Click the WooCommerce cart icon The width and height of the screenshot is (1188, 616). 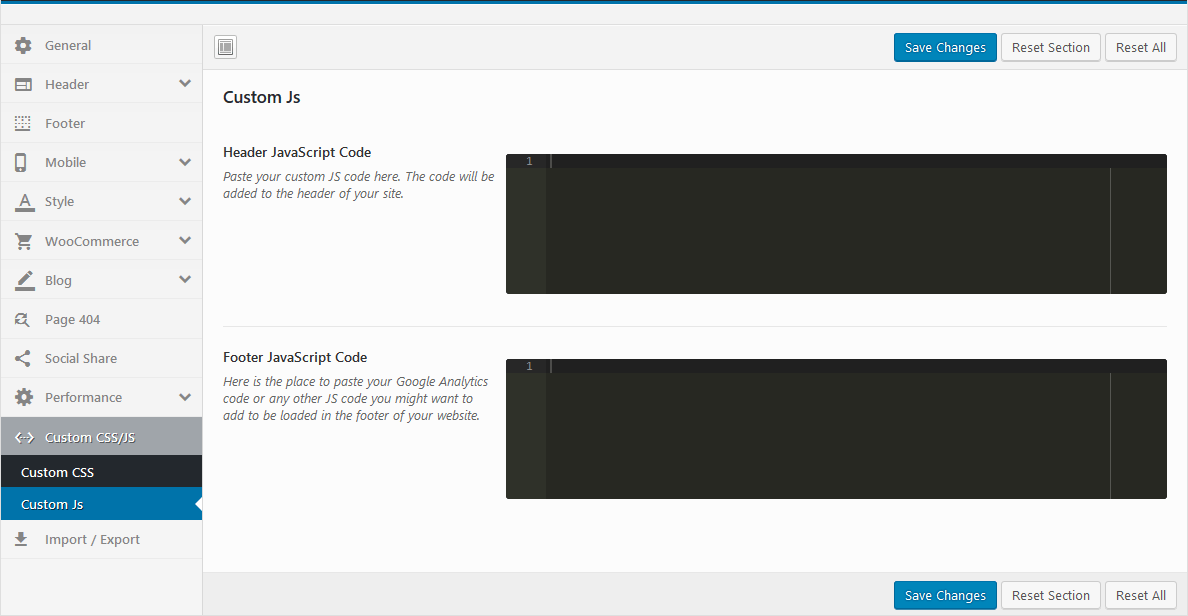click(x=24, y=241)
